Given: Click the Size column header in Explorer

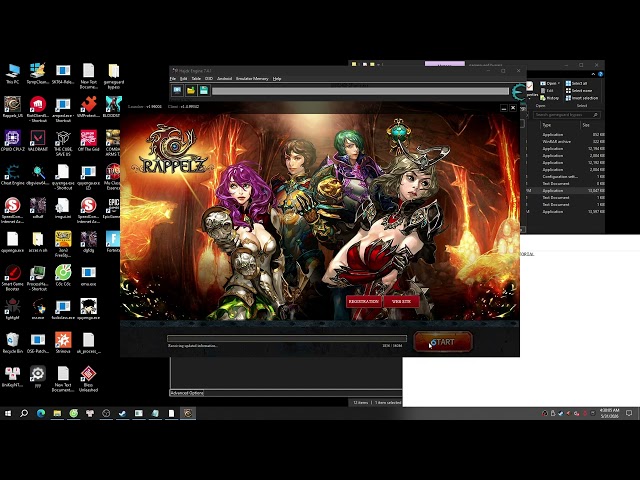Looking at the screenshot, I should coord(586,125).
